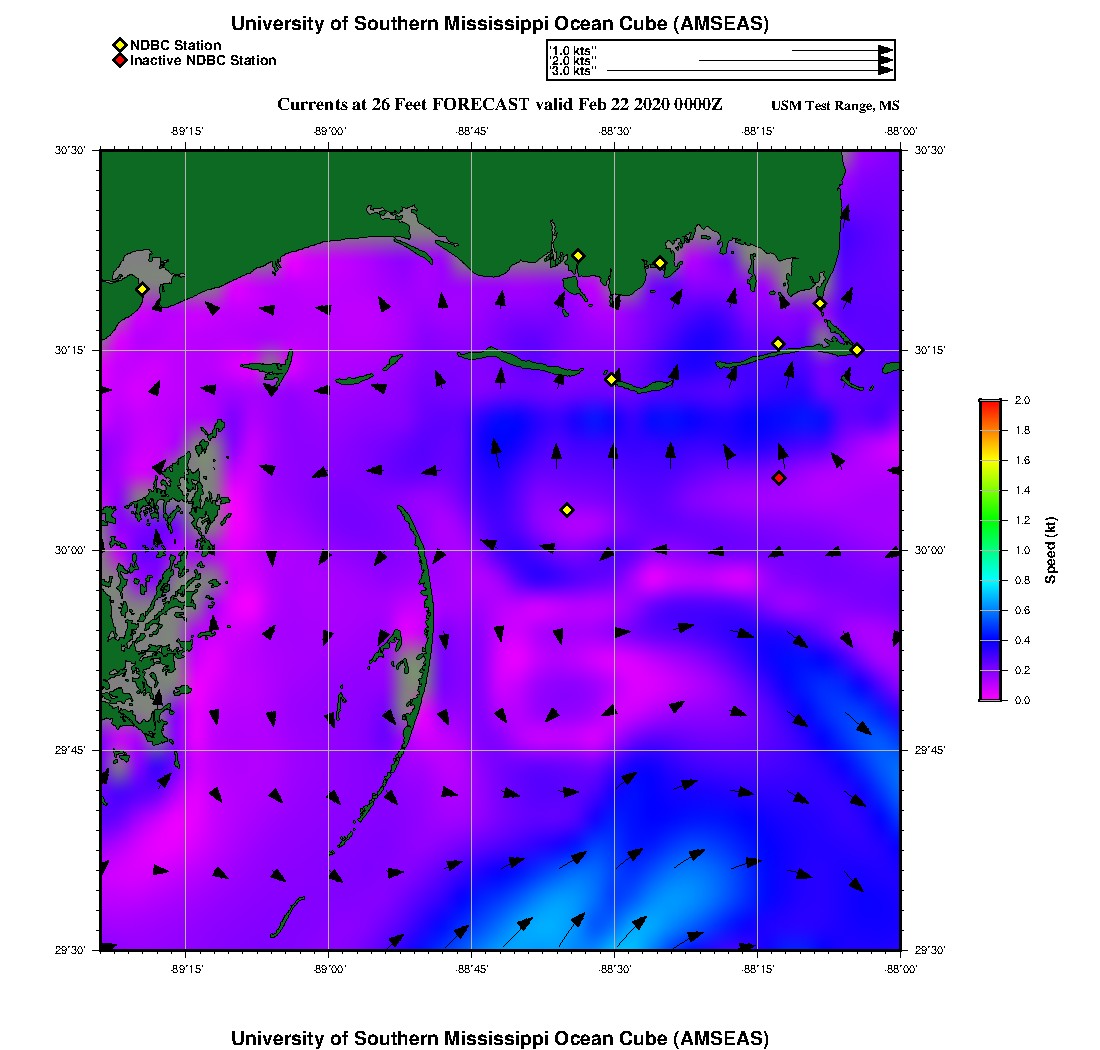1100x1050 pixels.
Task: Click the 30°15' latitude label on left axis
Action: [71, 350]
